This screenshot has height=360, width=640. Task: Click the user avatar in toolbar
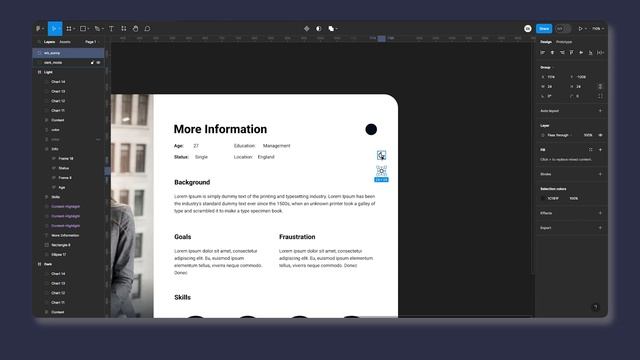[x=528, y=29]
